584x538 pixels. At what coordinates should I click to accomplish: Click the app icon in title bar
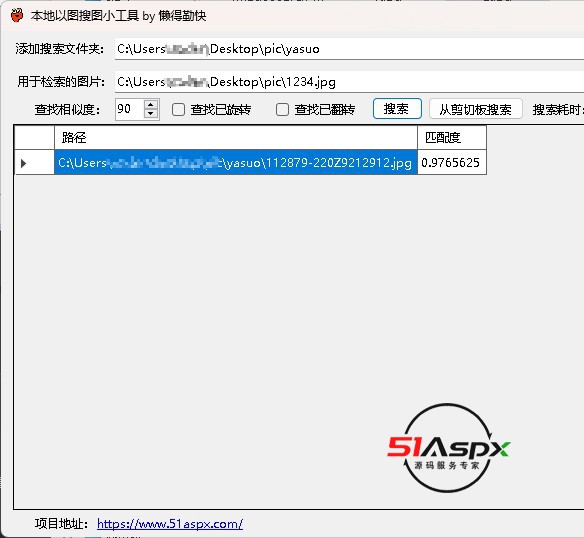17,16
